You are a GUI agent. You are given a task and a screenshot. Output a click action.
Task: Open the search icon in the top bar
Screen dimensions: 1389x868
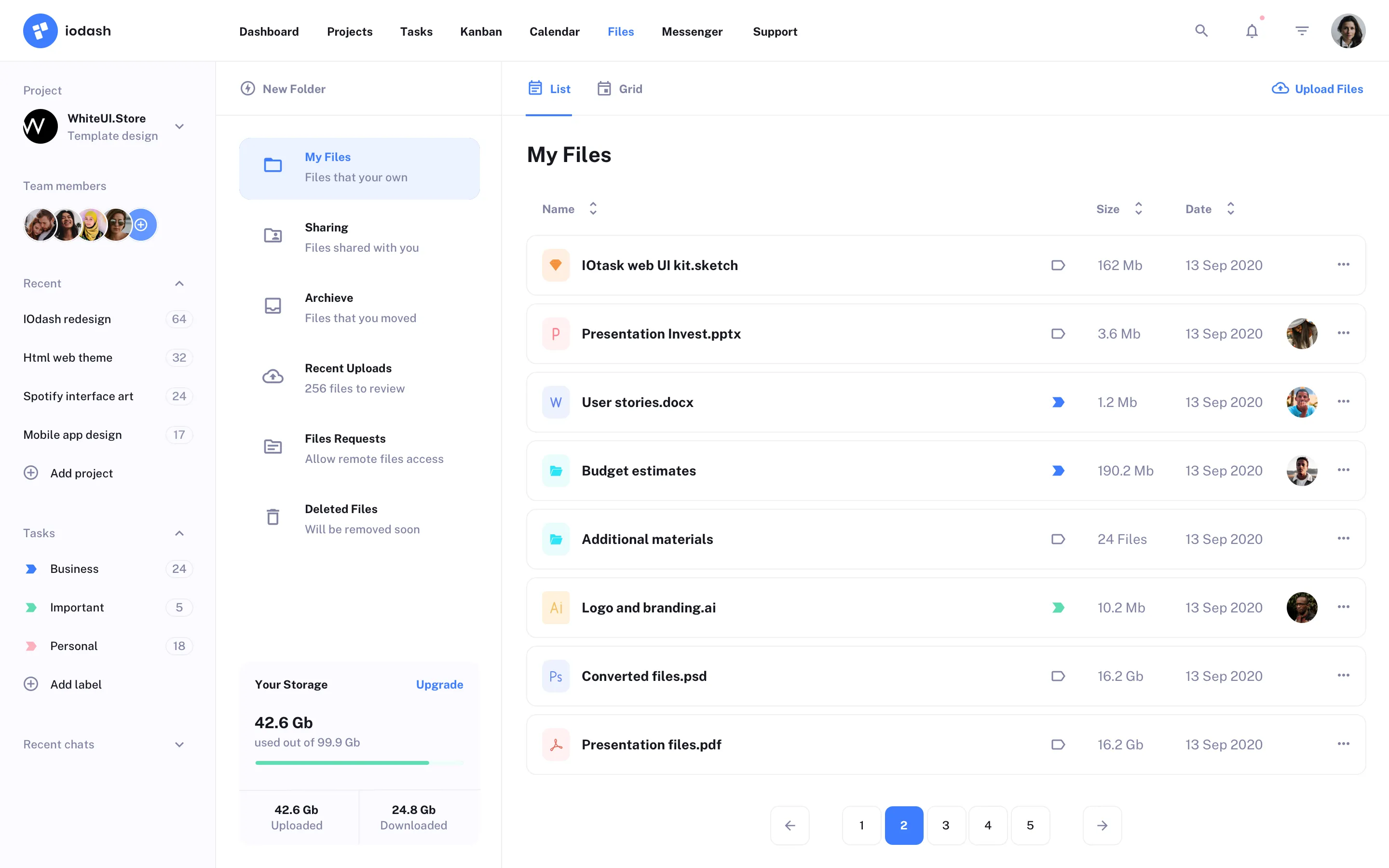(x=1201, y=30)
